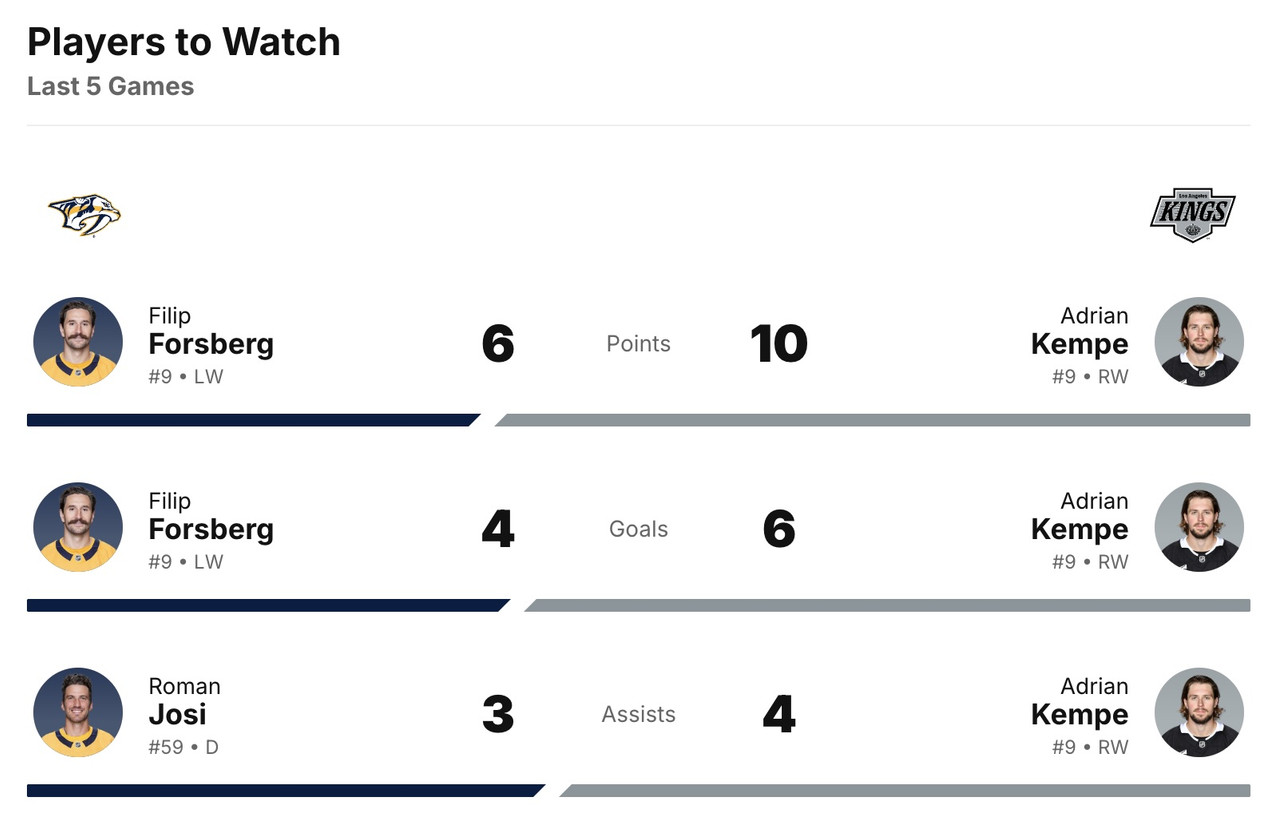Click Kempe's headshot in the Assists row
This screenshot has width=1279, height=821.
click(x=1199, y=712)
